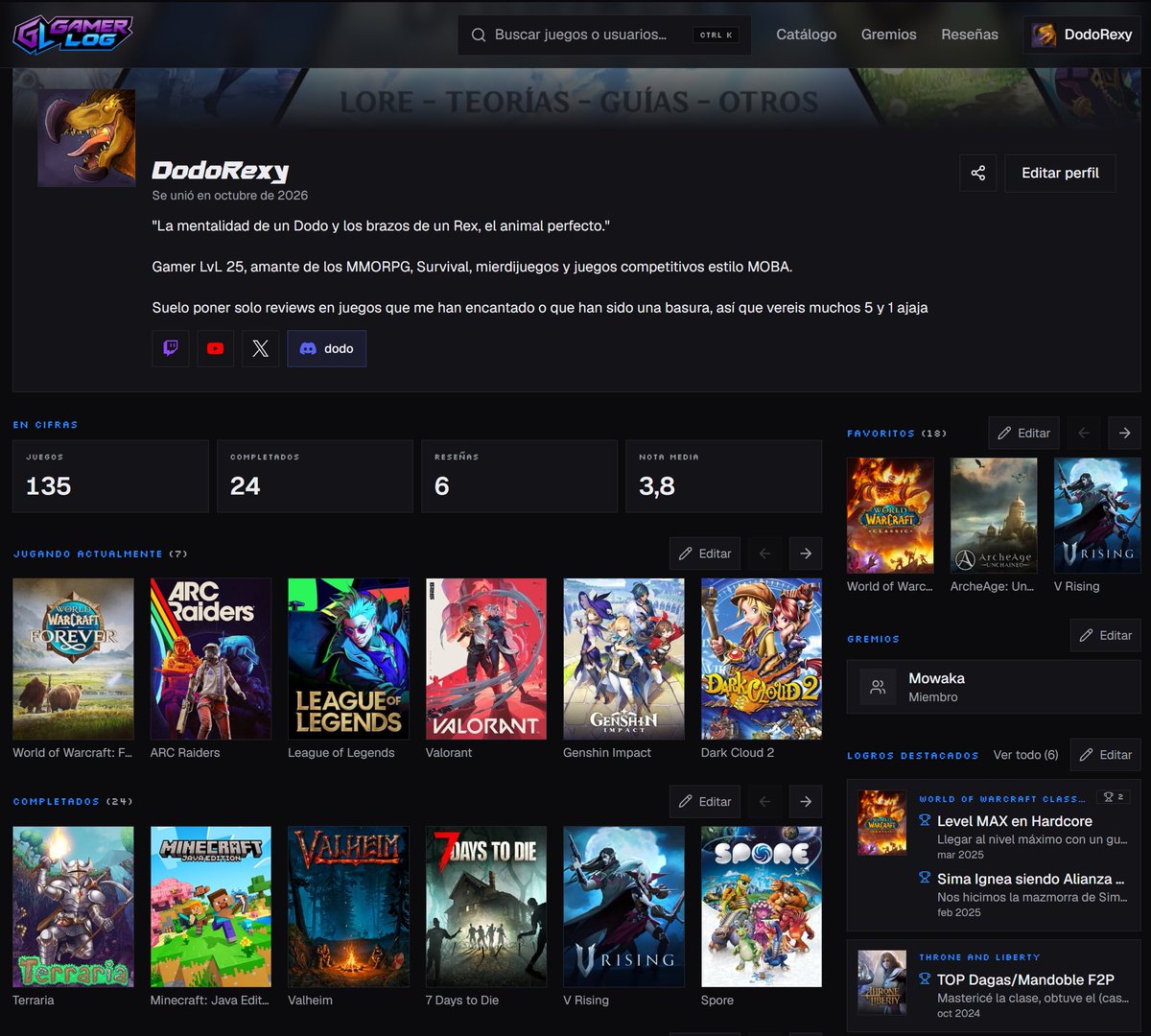Image resolution: width=1151 pixels, height=1036 pixels.
Task: Open Ver todo (6) achievements link
Action: point(1025,755)
